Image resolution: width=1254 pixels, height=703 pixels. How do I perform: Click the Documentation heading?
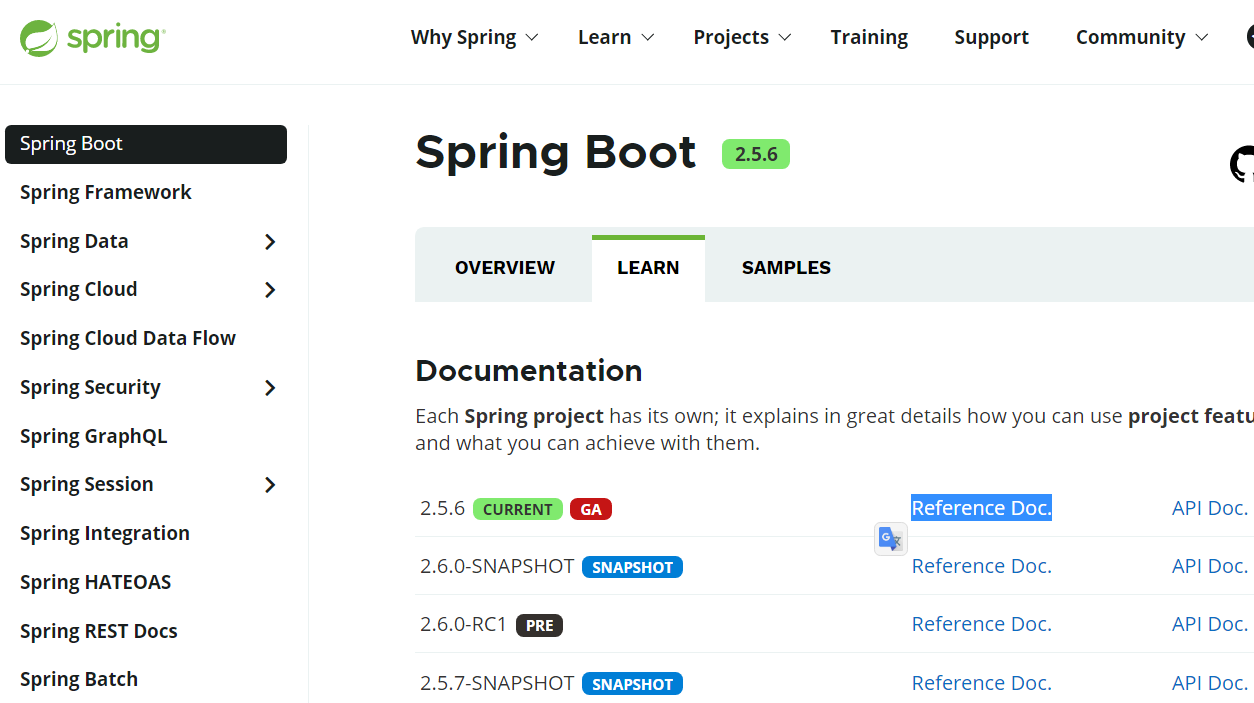click(x=528, y=371)
